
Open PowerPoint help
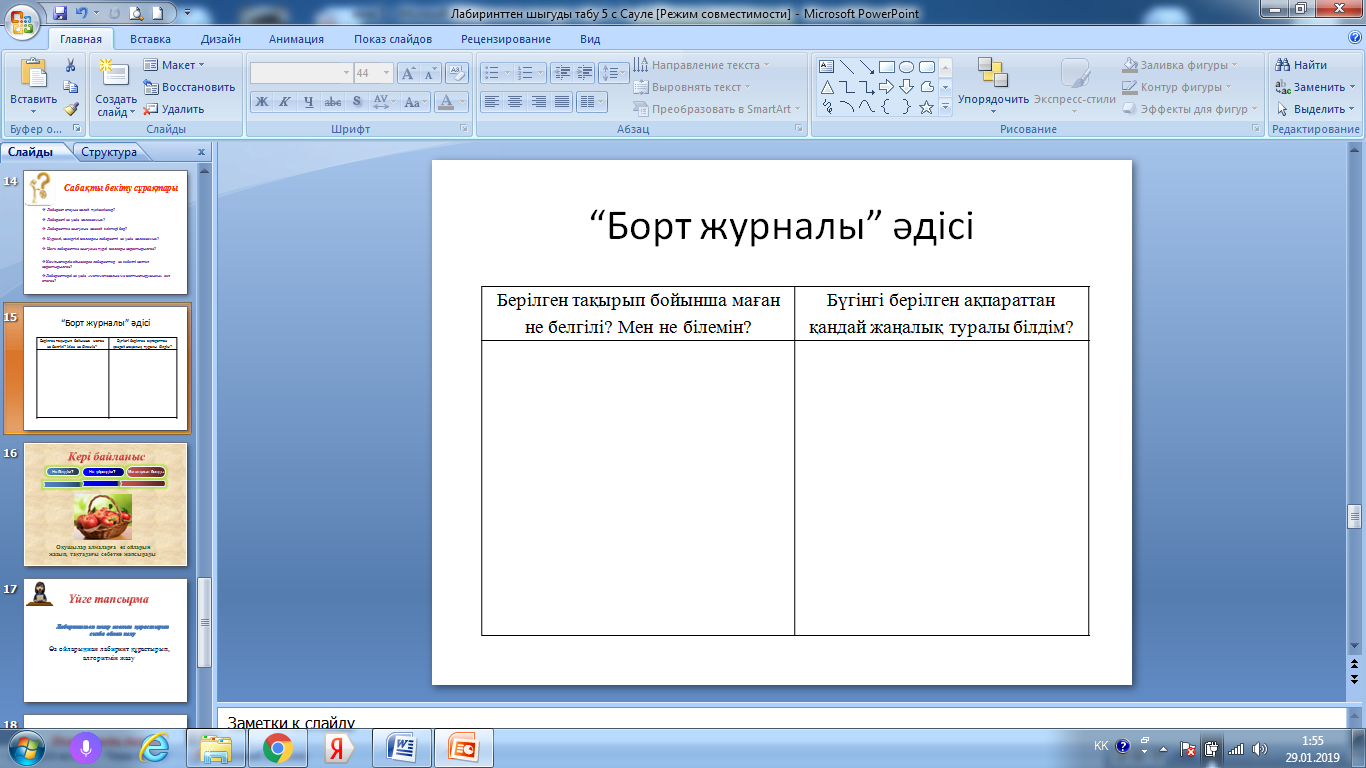click(1355, 38)
